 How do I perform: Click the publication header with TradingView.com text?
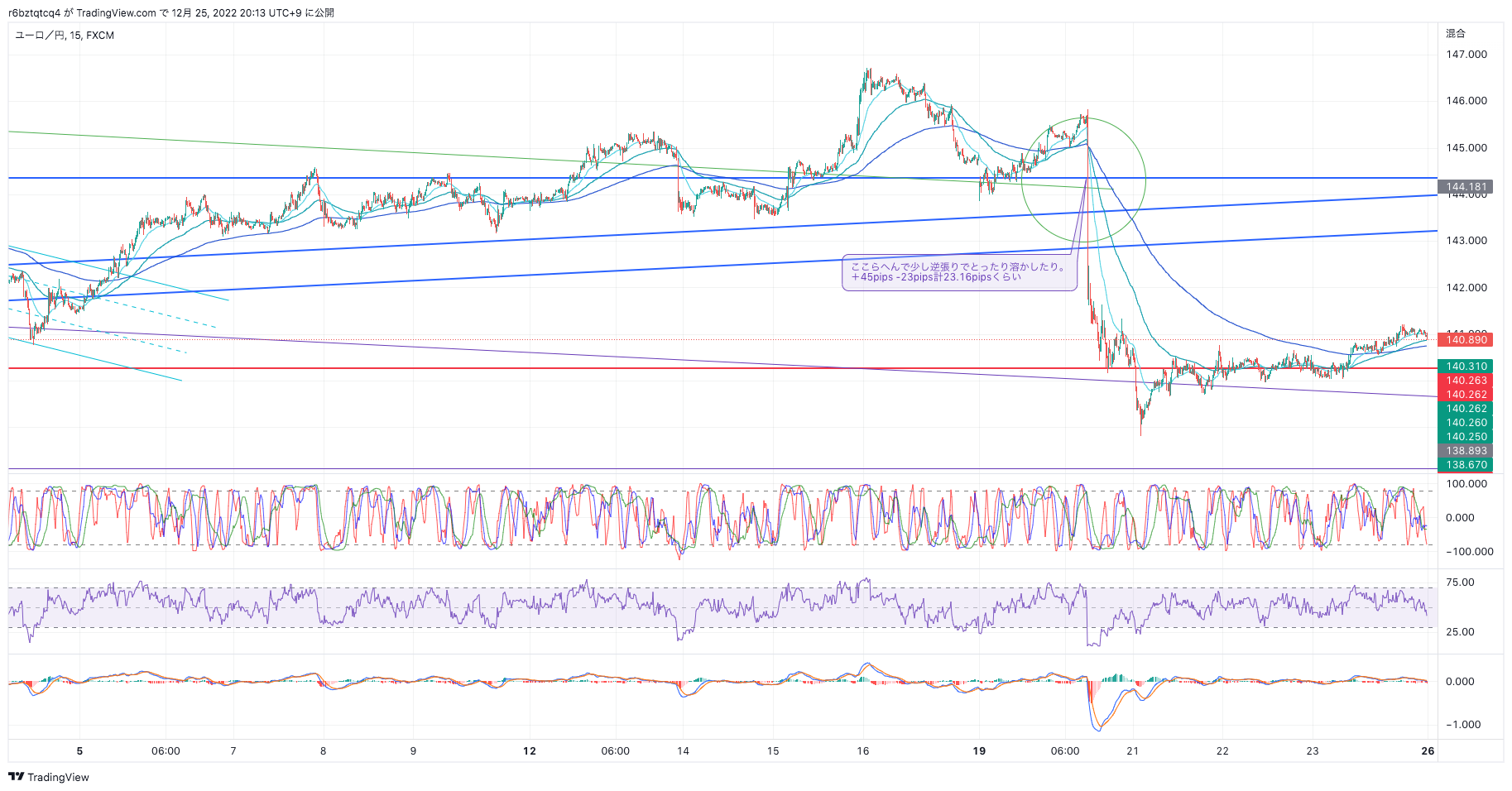pyautogui.click(x=171, y=13)
